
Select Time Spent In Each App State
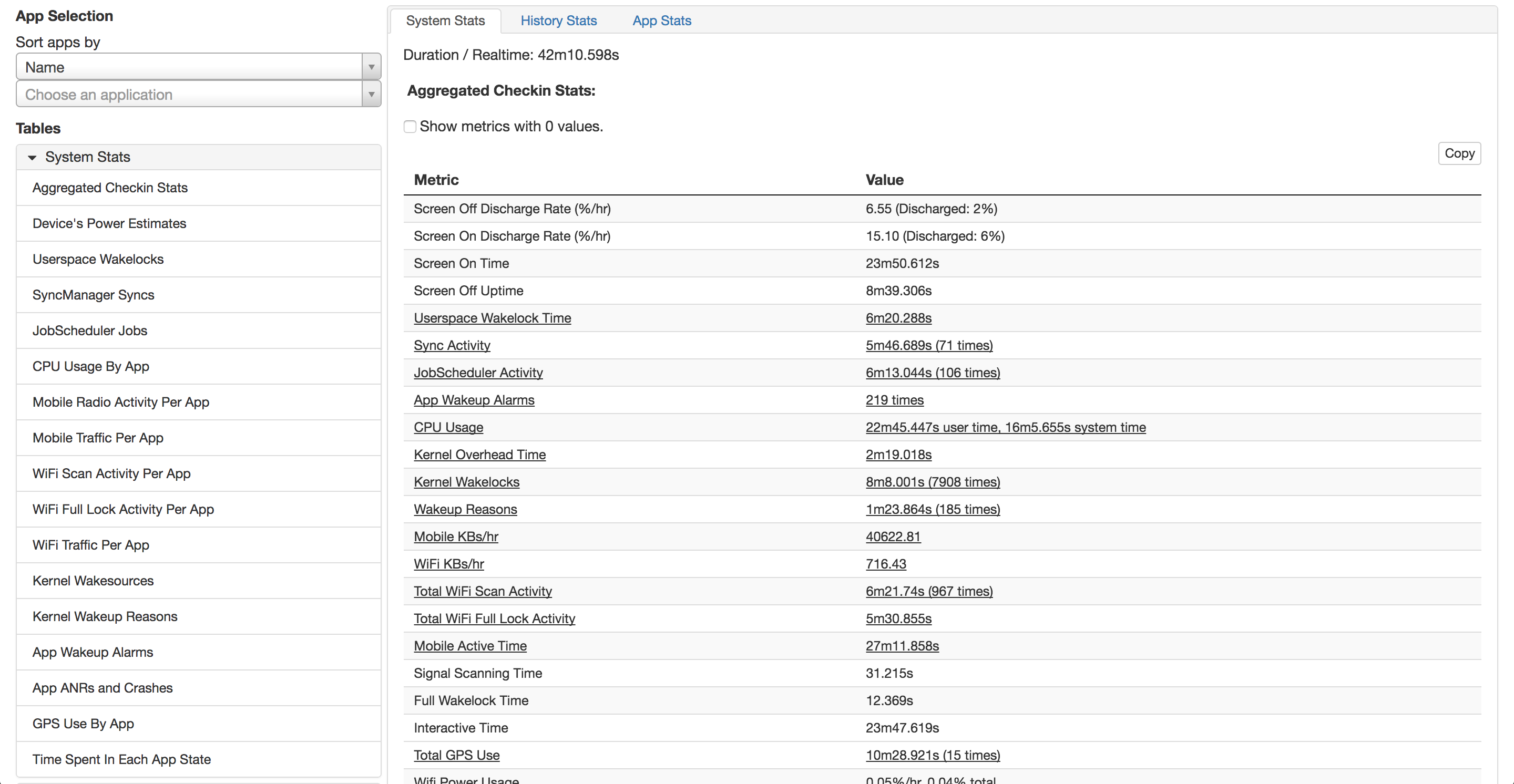[121, 759]
